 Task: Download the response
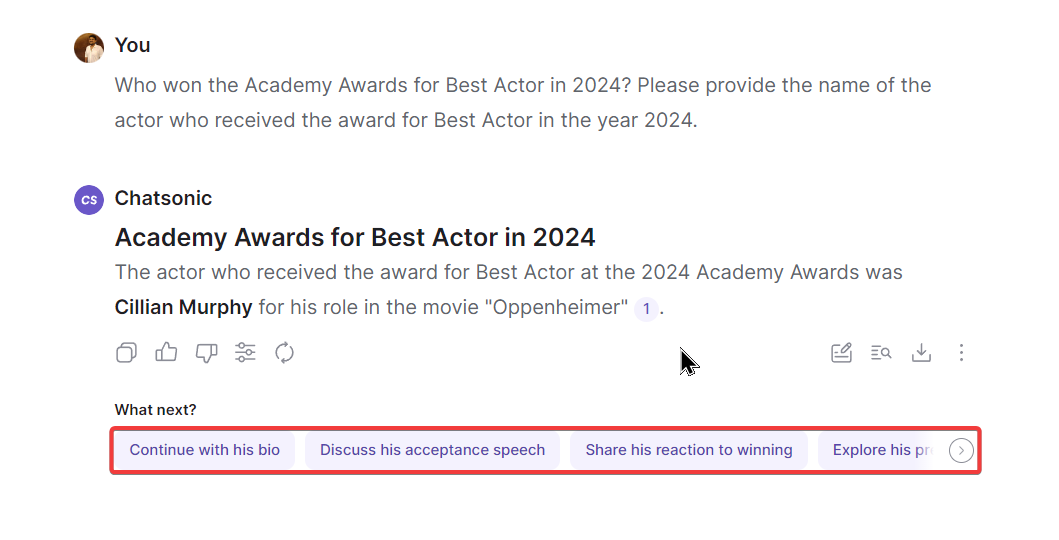(921, 352)
